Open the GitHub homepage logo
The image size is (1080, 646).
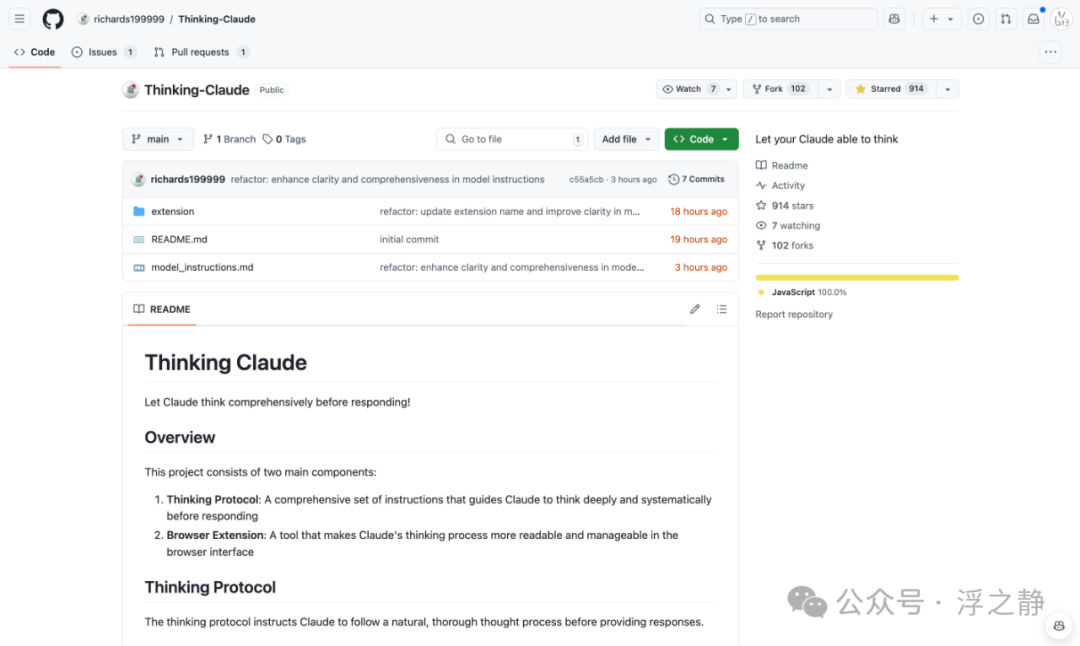pos(53,19)
